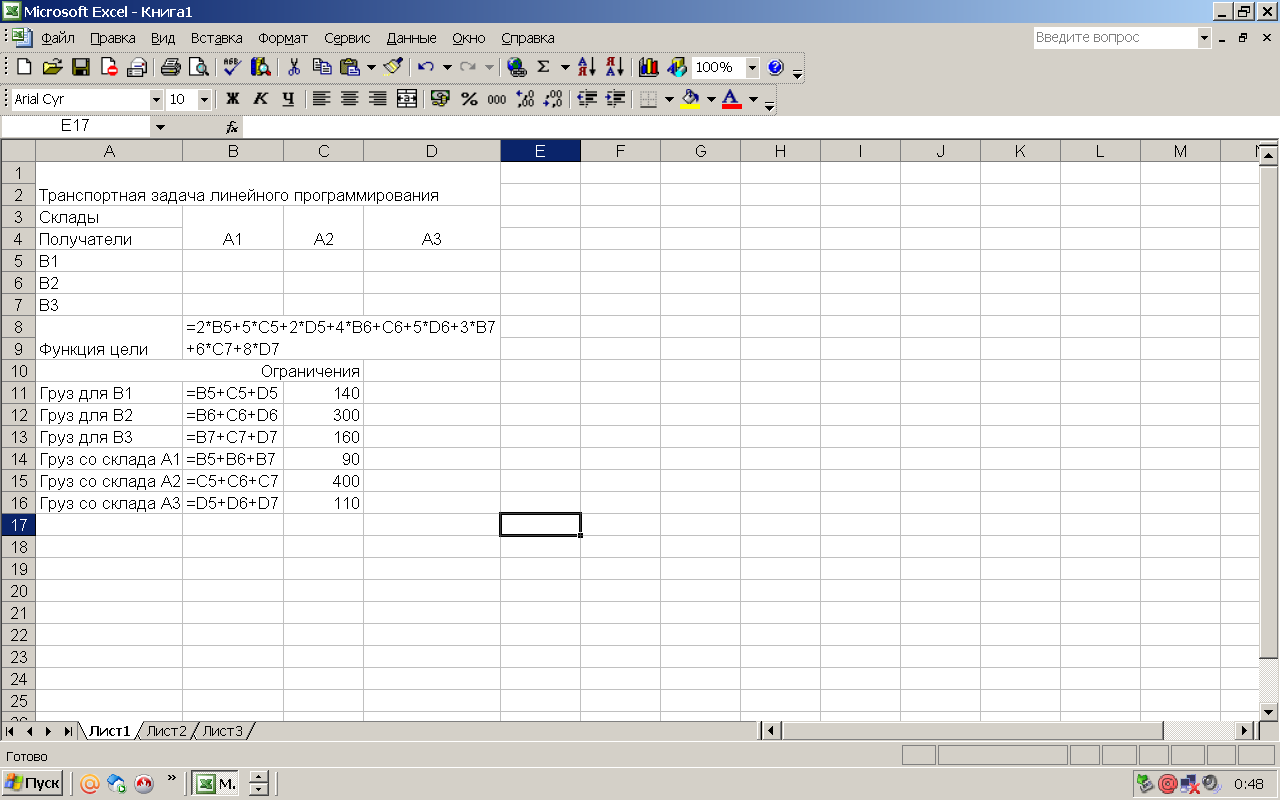Click the Пуск start button
1280x800 pixels.
point(33,783)
